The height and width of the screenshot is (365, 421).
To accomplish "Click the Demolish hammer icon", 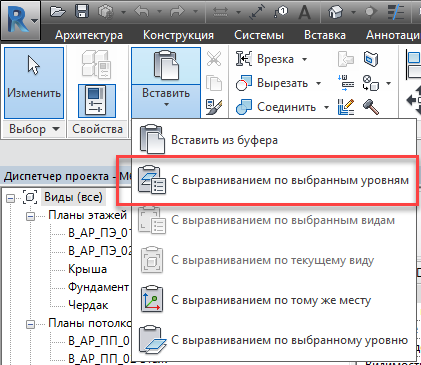I will coord(371,107).
